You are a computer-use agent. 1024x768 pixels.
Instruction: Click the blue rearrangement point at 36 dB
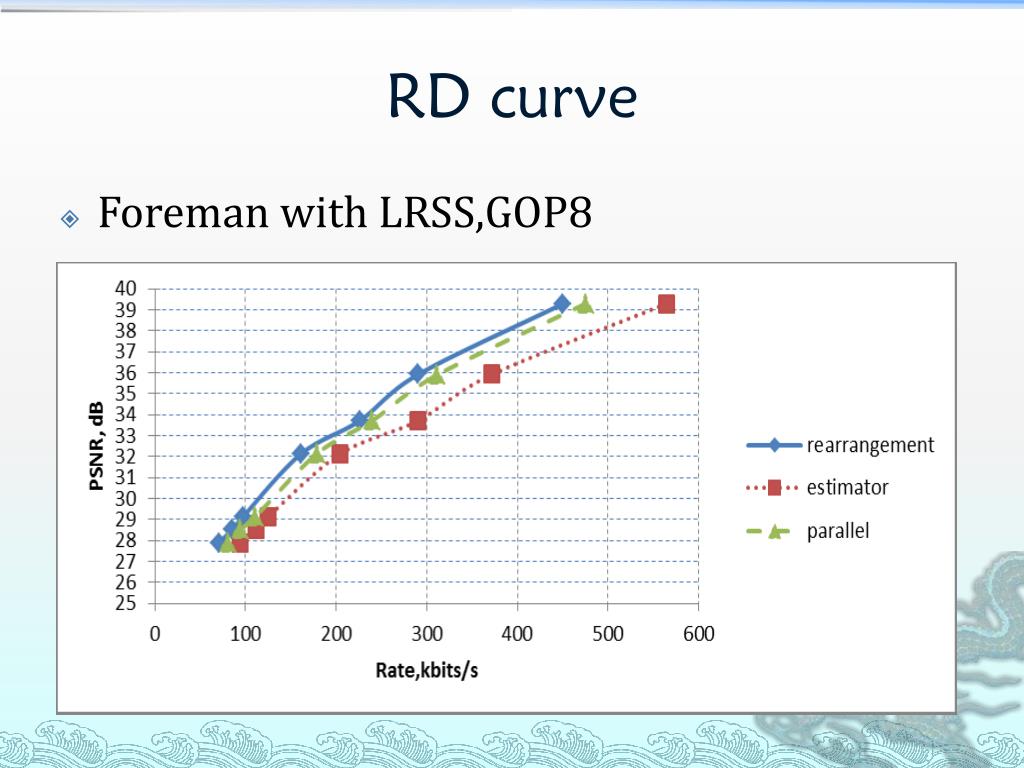[418, 374]
